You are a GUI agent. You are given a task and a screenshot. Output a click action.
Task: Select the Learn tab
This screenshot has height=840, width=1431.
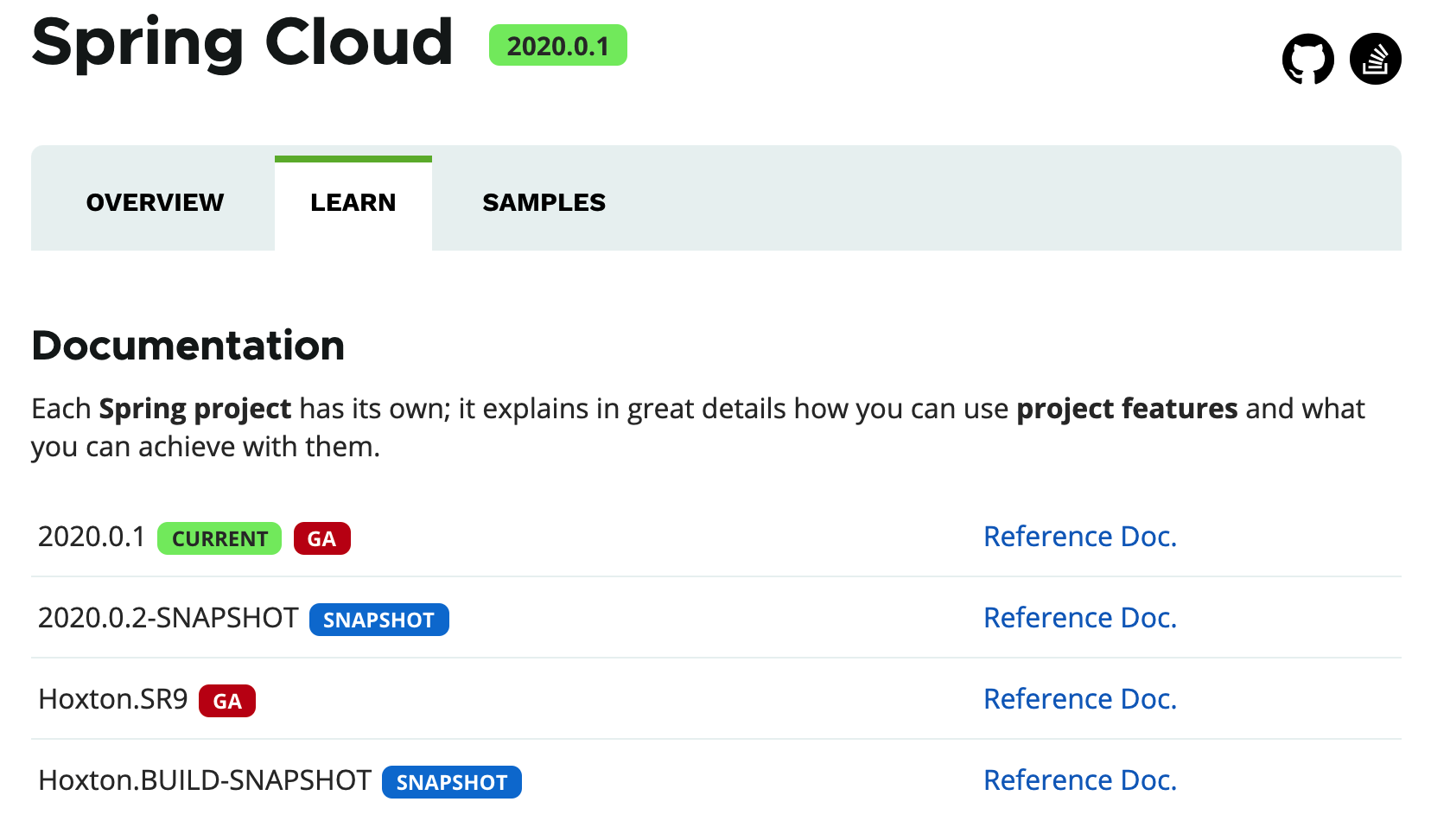pos(353,203)
